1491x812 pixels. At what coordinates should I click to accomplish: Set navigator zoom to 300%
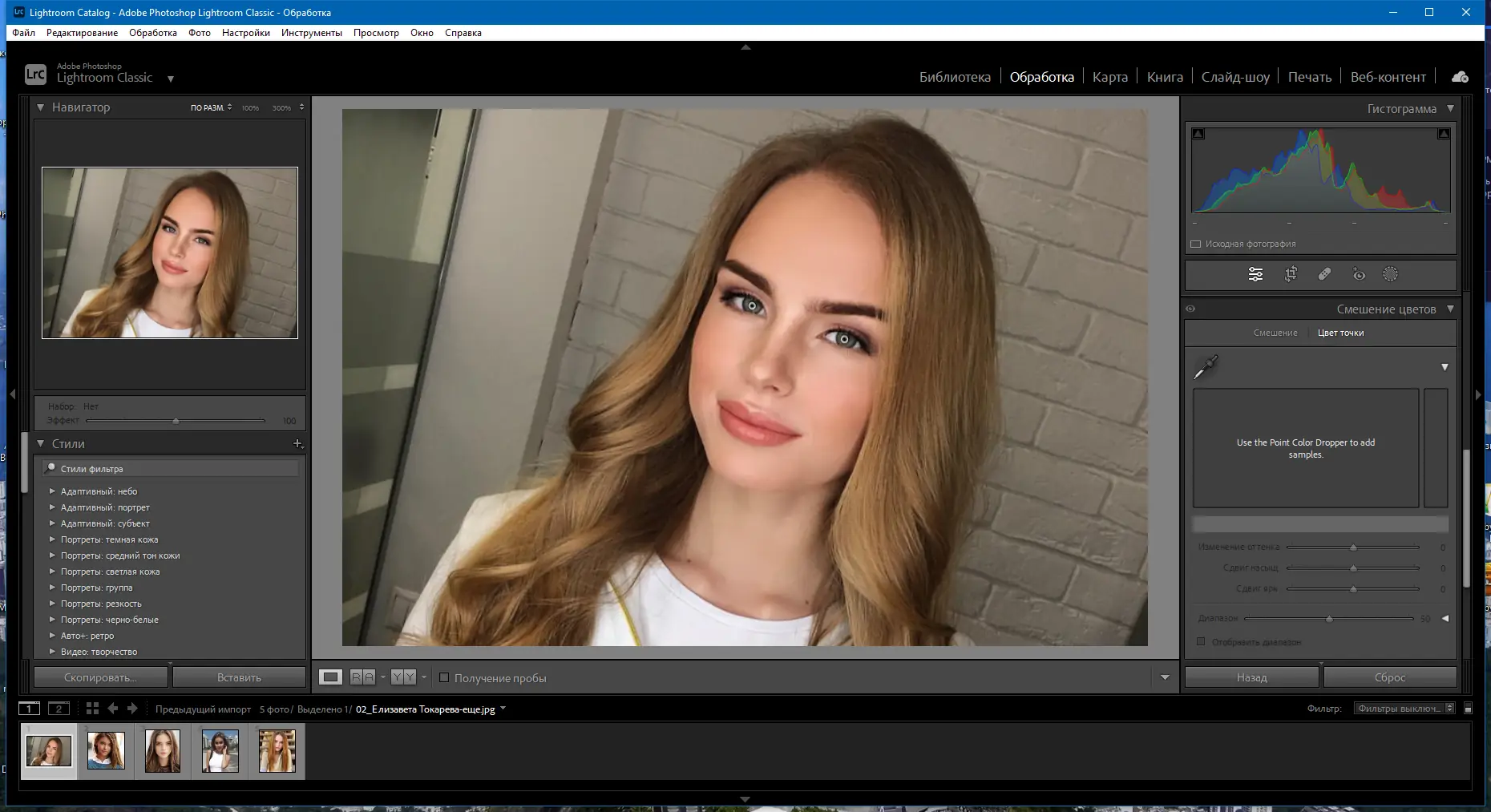click(281, 108)
